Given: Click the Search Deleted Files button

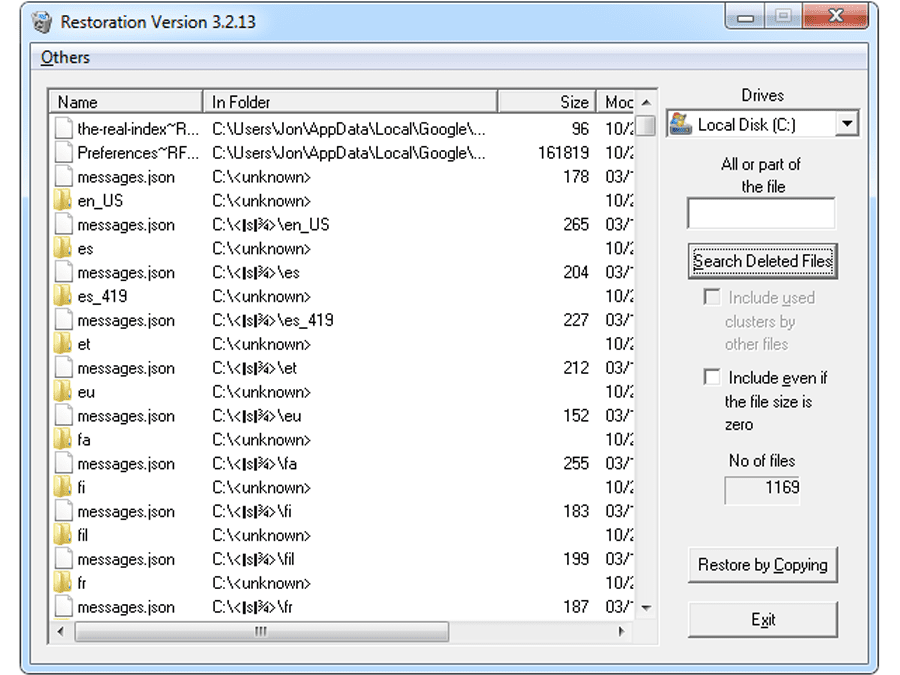Looking at the screenshot, I should click(763, 261).
